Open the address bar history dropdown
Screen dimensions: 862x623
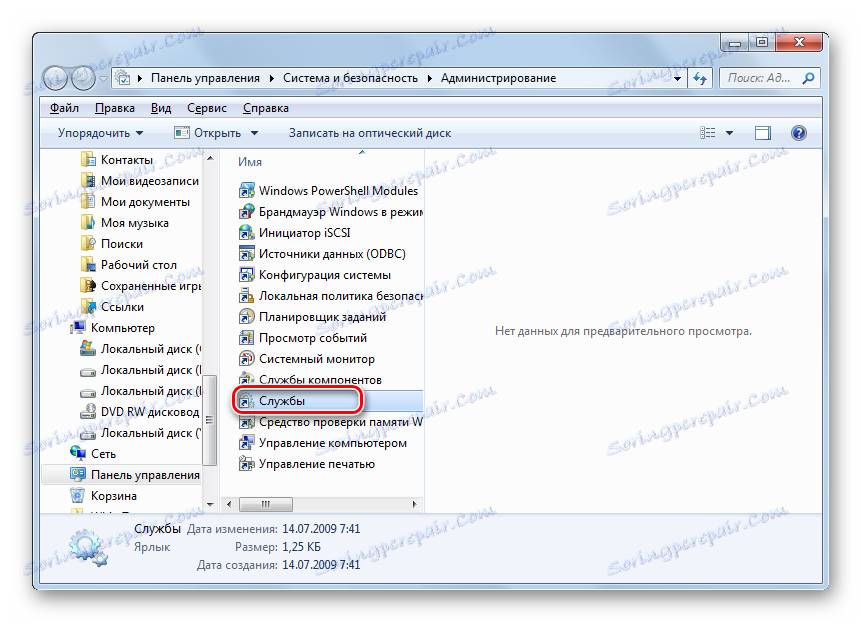click(x=677, y=79)
